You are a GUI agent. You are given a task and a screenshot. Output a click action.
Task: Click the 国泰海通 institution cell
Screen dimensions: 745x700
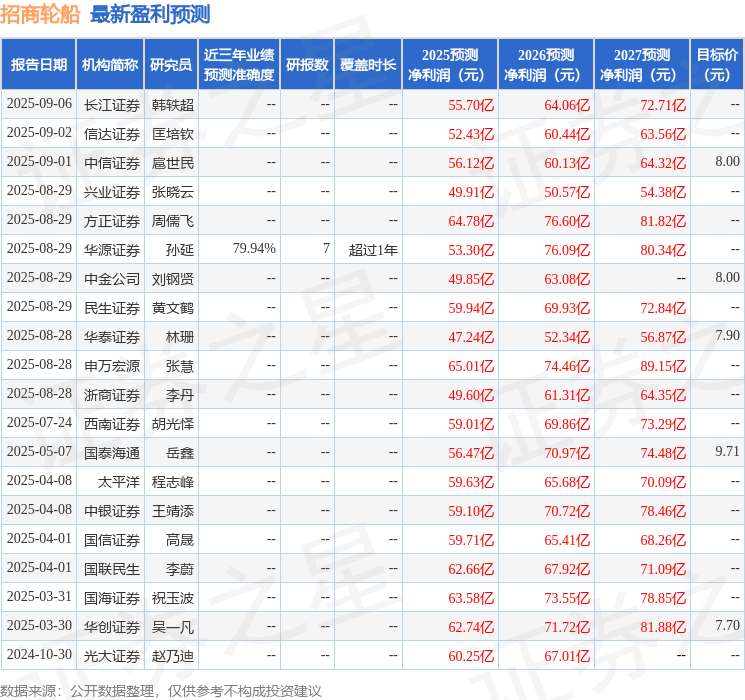pyautogui.click(x=112, y=453)
